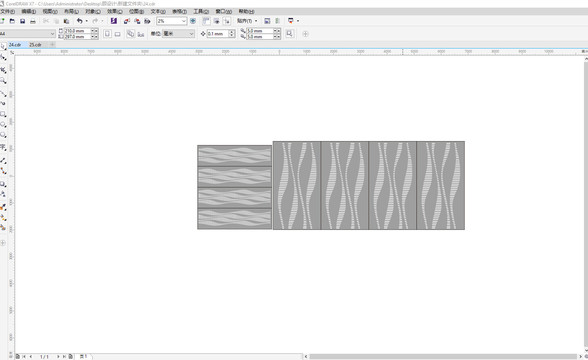Screen dimensions: 588x360
Task: Select the Crop tool
Action: 3,70
